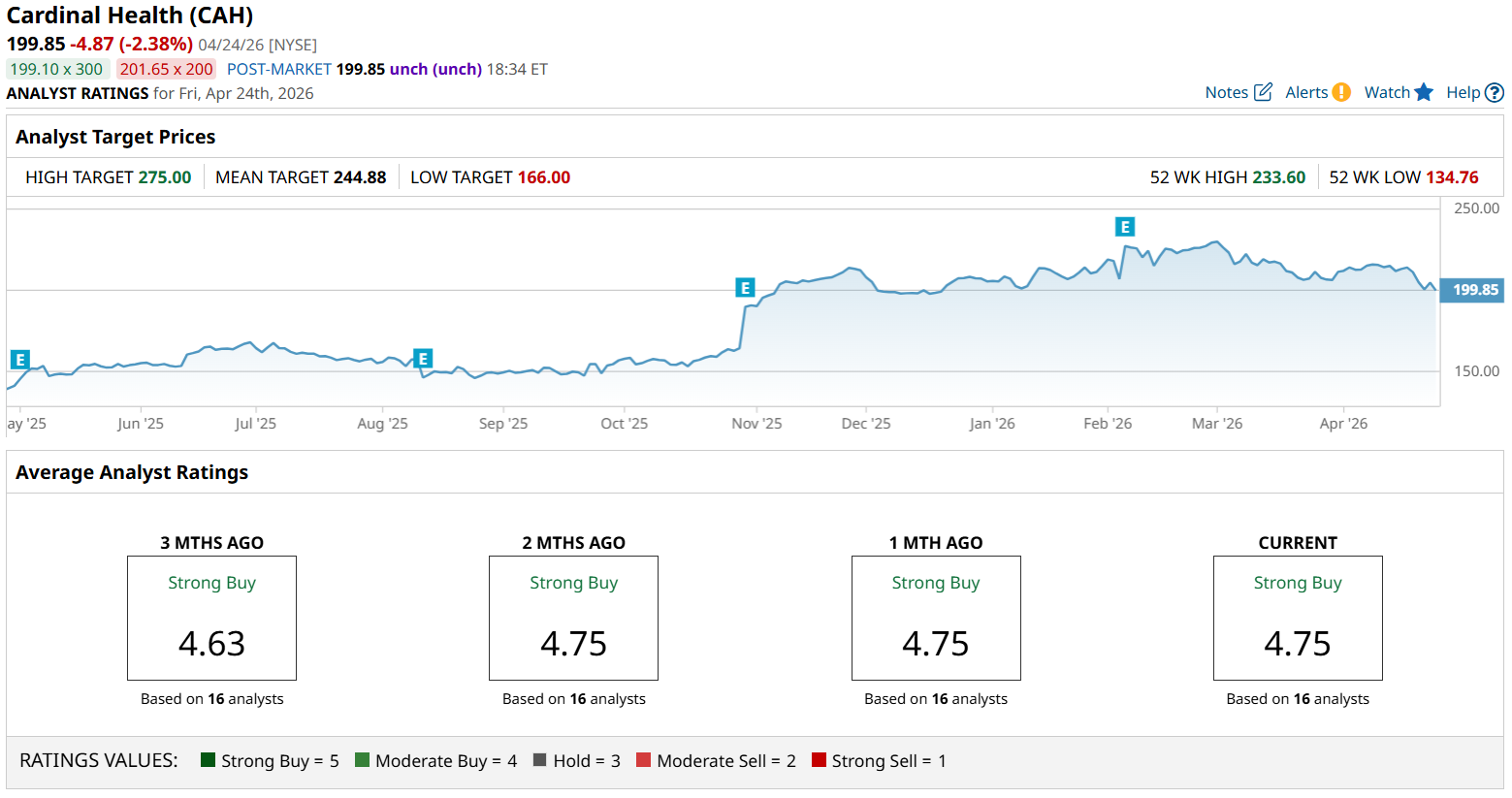Image resolution: width=1512 pixels, height=798 pixels.
Task: Click the Help question mark icon
Action: (x=1495, y=93)
